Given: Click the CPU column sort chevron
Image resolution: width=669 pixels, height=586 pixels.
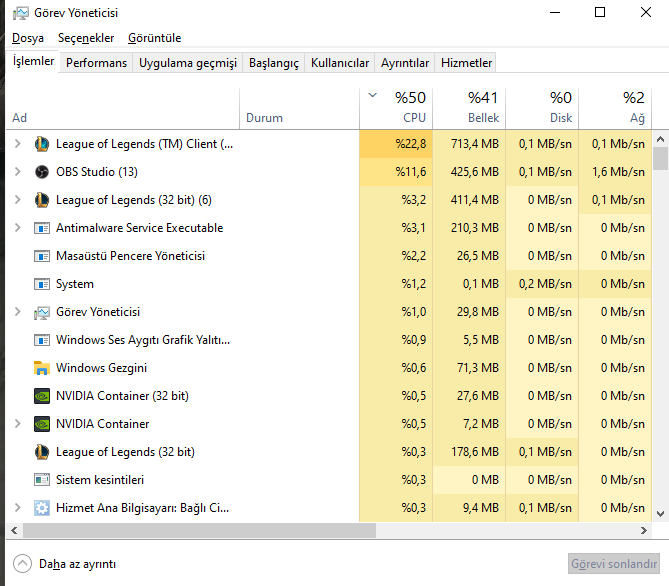Looking at the screenshot, I should [x=372, y=95].
